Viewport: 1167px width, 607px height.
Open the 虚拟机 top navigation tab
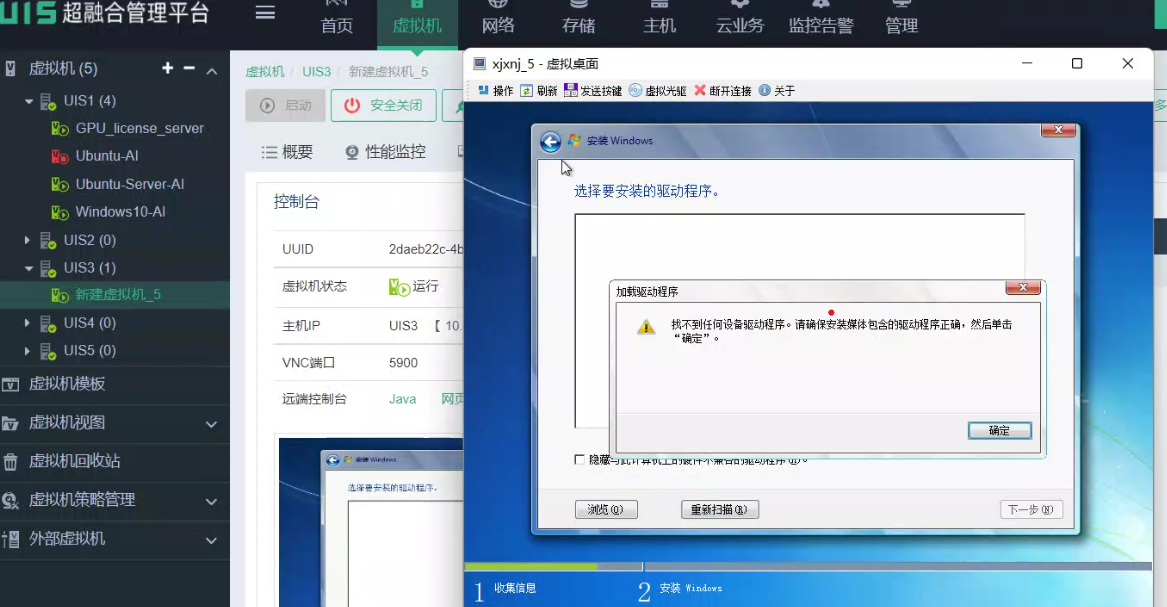tap(417, 25)
